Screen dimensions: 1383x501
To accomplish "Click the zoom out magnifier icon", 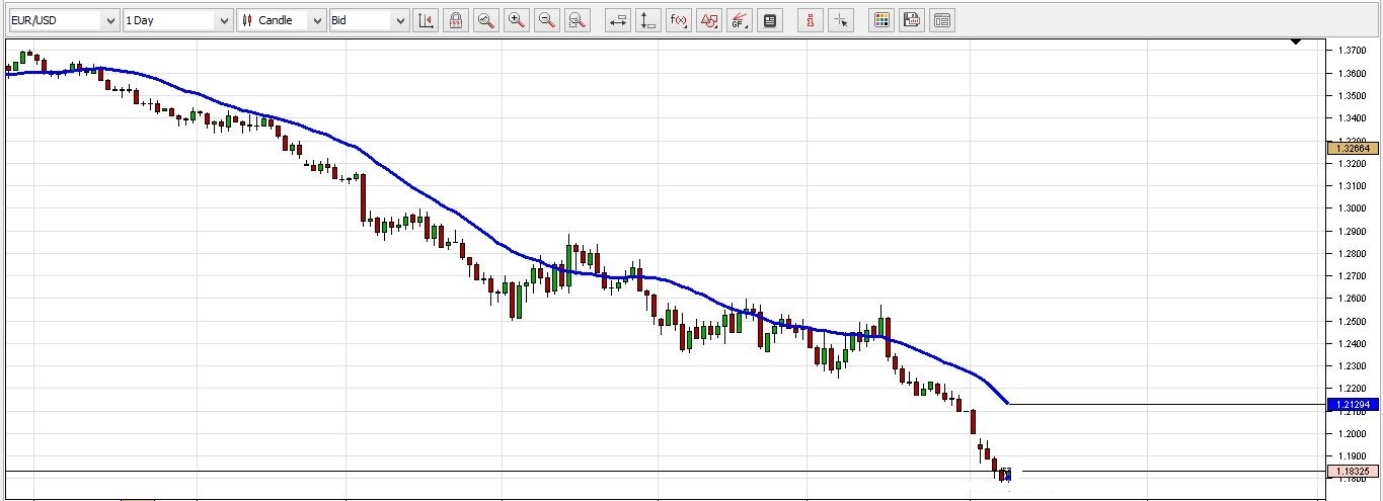I will pos(546,20).
